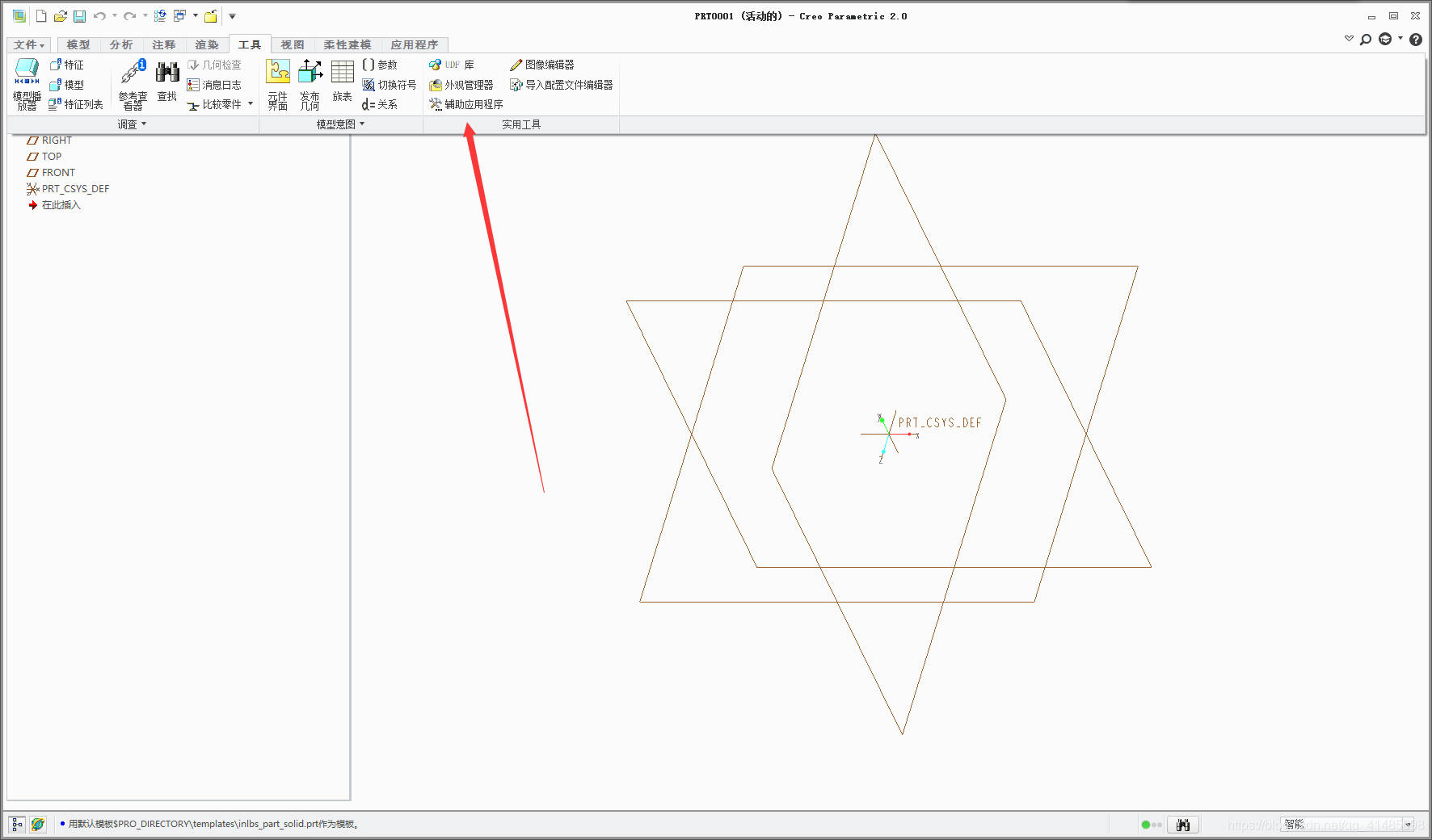Toggle the model tree display in status bar
1432x840 pixels.
pos(17,824)
